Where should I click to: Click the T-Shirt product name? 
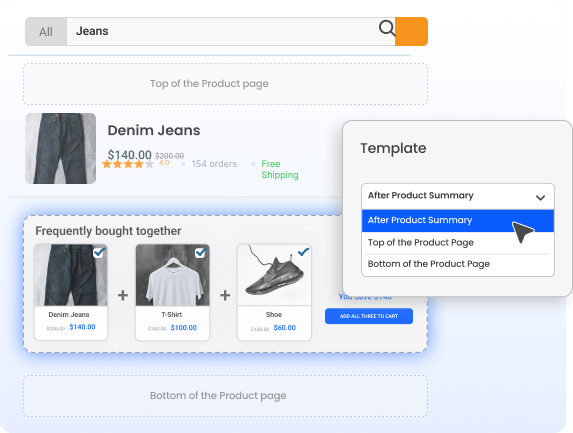click(172, 315)
